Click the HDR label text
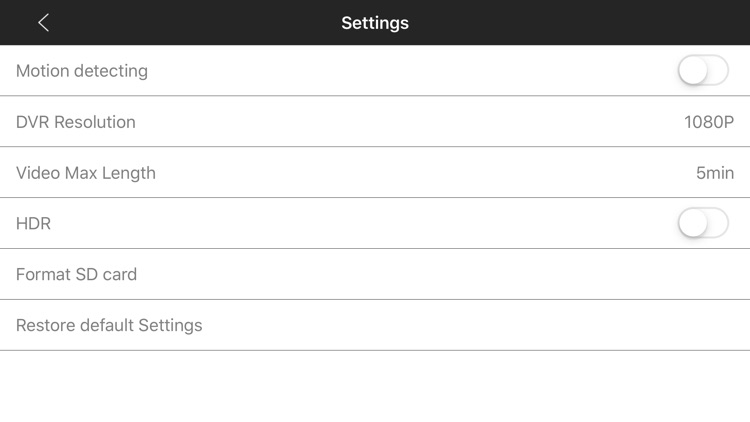 click(x=33, y=224)
